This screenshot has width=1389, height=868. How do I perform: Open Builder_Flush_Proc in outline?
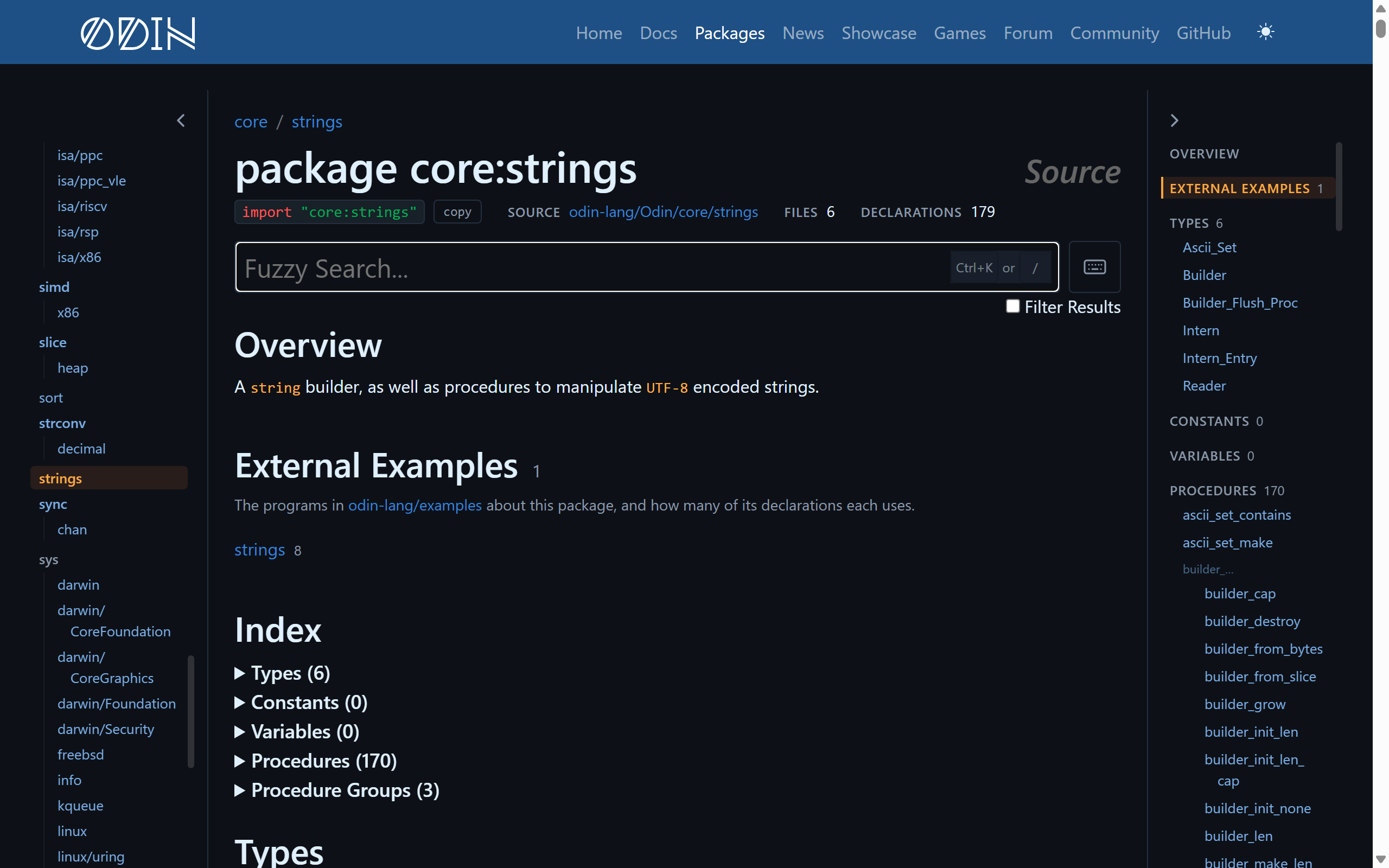1240,303
